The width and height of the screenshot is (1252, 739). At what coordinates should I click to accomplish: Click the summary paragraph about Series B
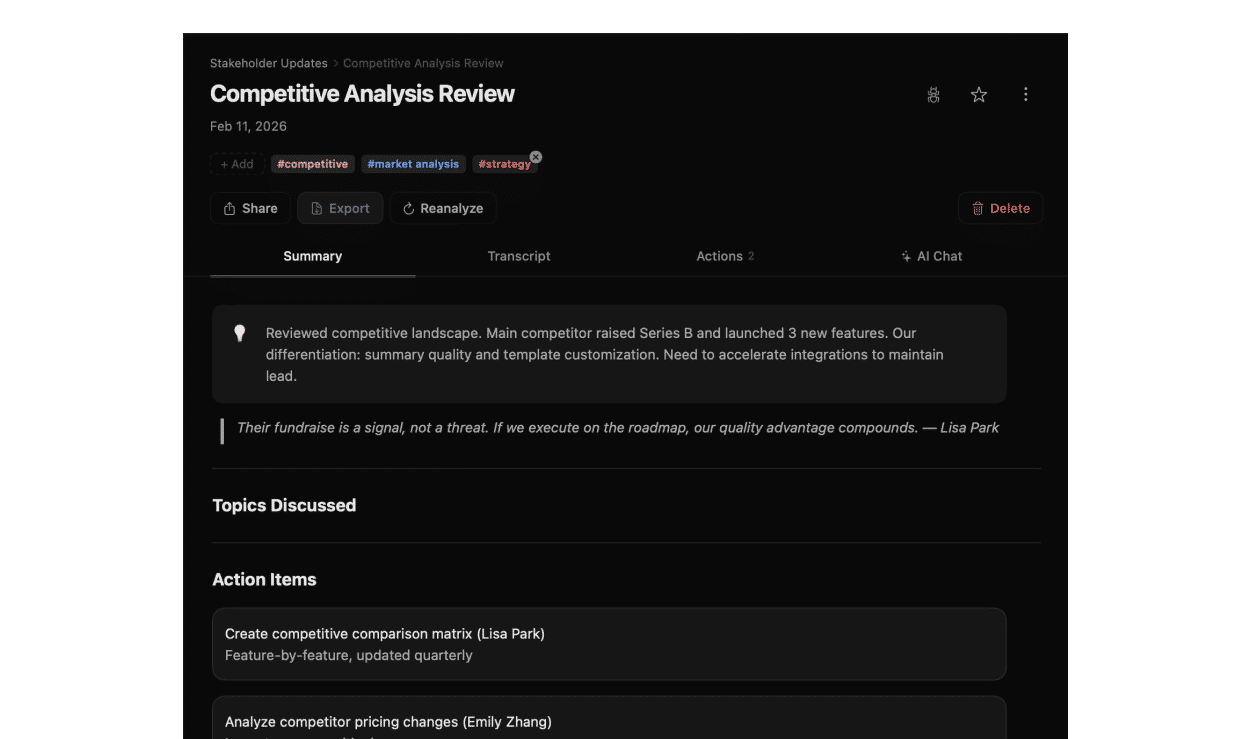[x=605, y=354]
